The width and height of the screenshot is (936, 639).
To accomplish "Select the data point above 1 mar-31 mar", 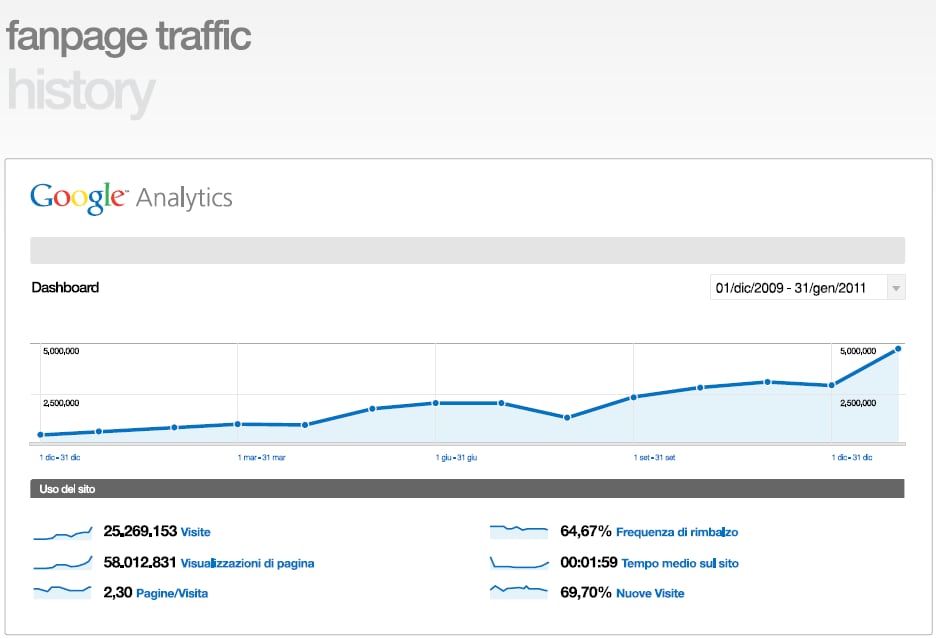I will pos(238,424).
